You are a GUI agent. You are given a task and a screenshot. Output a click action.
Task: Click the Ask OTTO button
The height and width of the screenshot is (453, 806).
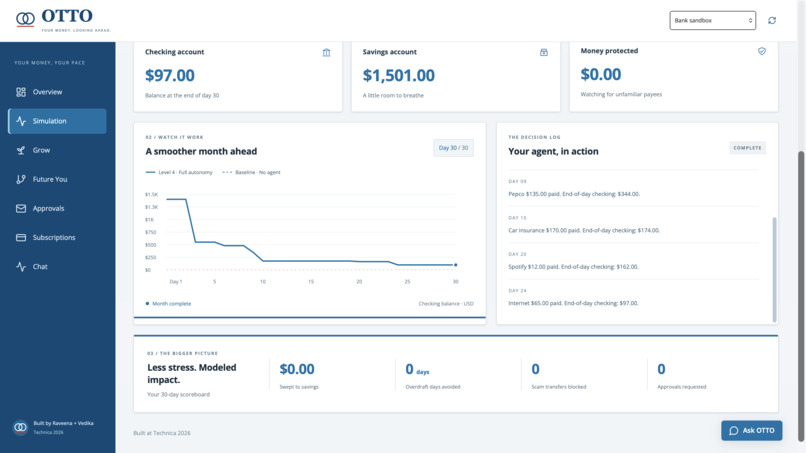point(752,430)
